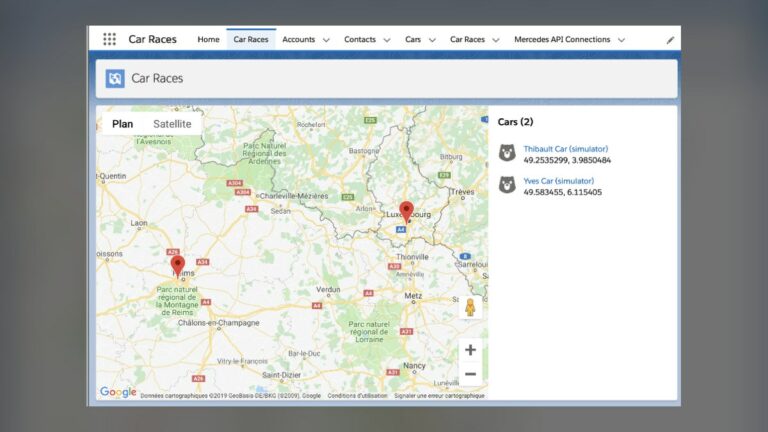Switch the map to Plan view
Image resolution: width=768 pixels, height=432 pixels.
122,124
